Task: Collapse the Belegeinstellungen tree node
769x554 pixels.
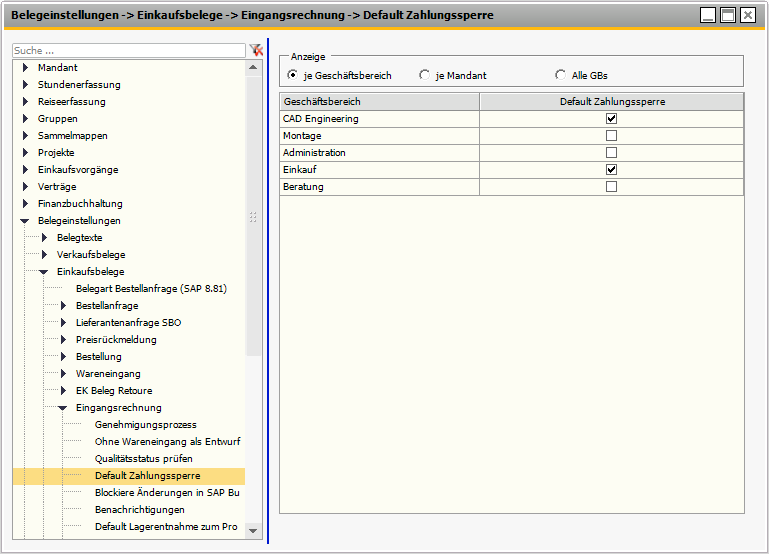Action: point(25,221)
